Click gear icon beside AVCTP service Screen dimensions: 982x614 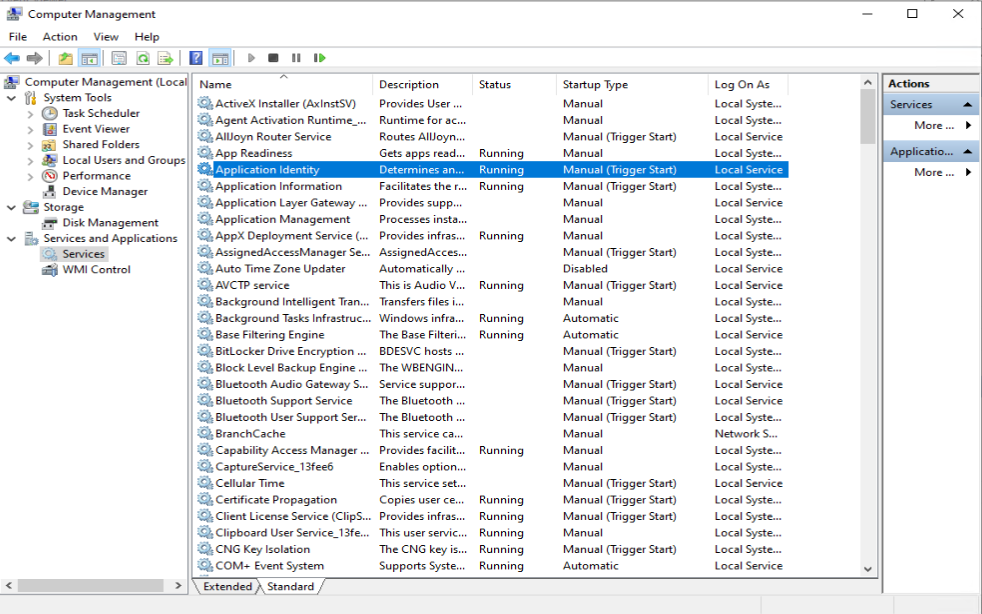[205, 284]
